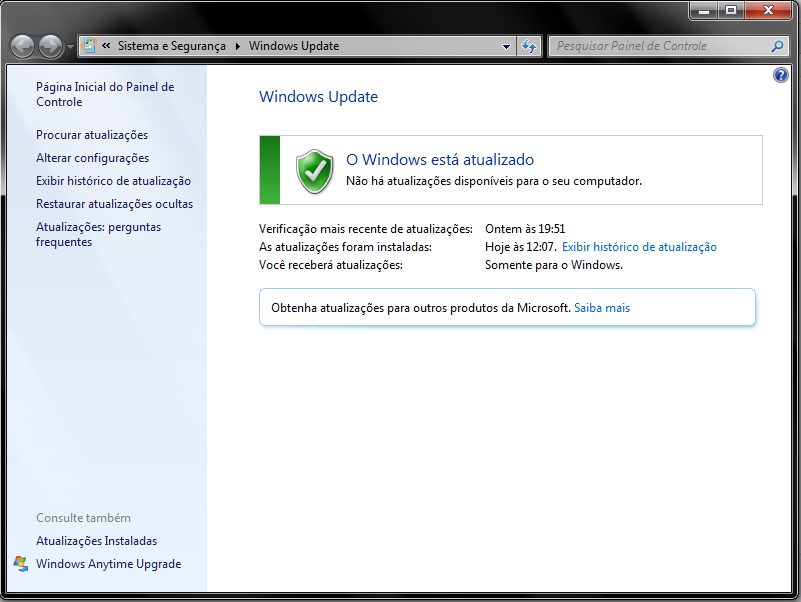Refresh the page using the address bar refresh icon
The width and height of the screenshot is (801, 602).
pos(530,46)
